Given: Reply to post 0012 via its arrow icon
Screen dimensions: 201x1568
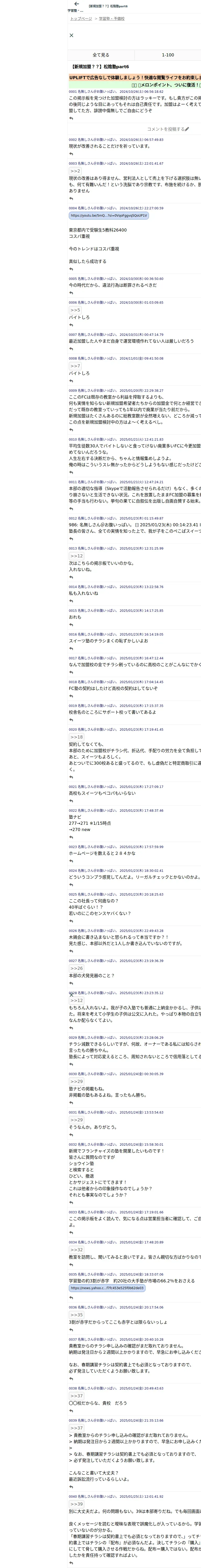Looking at the screenshot, I should point(71,539).
